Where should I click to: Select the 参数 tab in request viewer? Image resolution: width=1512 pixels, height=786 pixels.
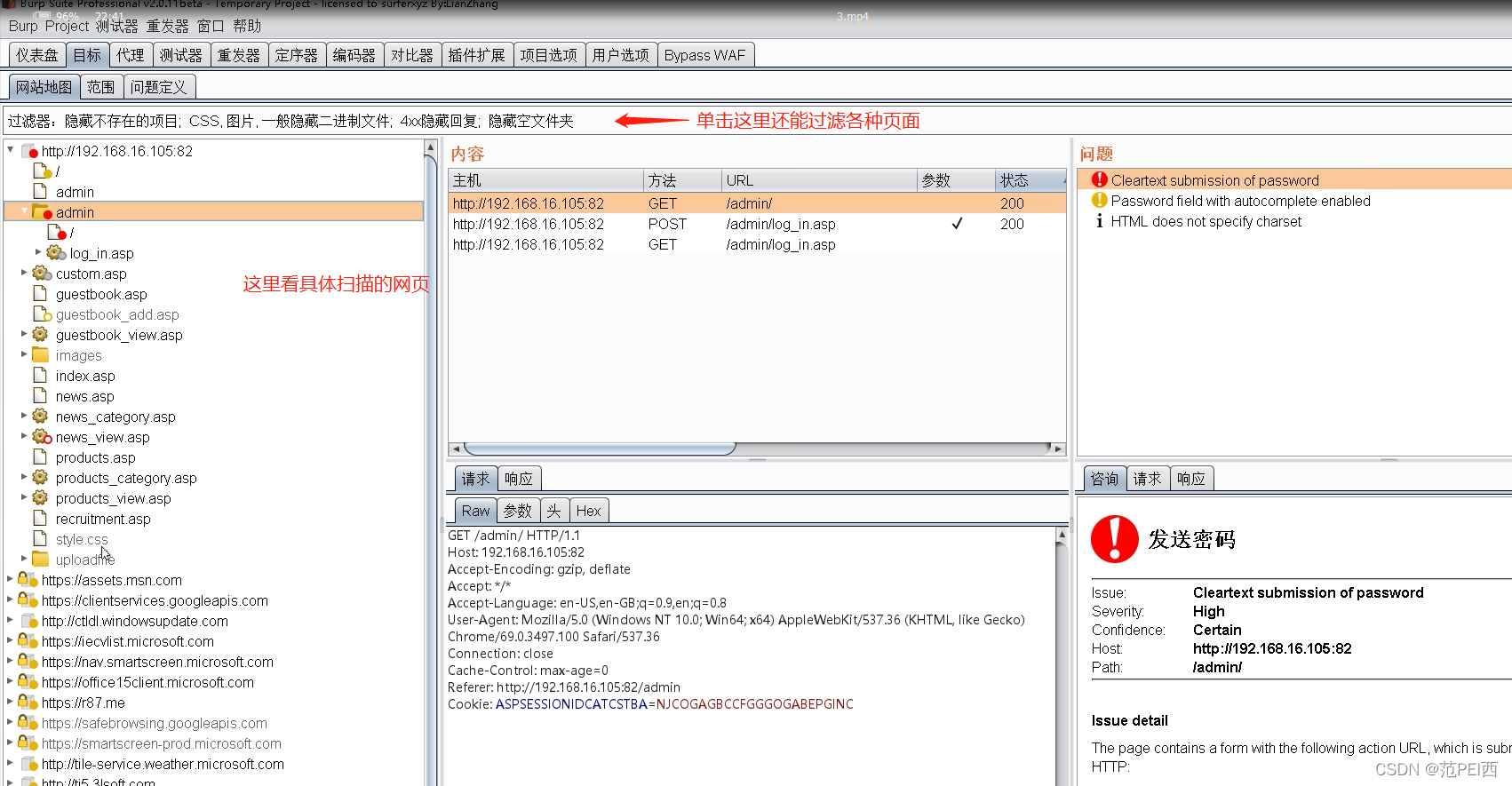click(518, 511)
